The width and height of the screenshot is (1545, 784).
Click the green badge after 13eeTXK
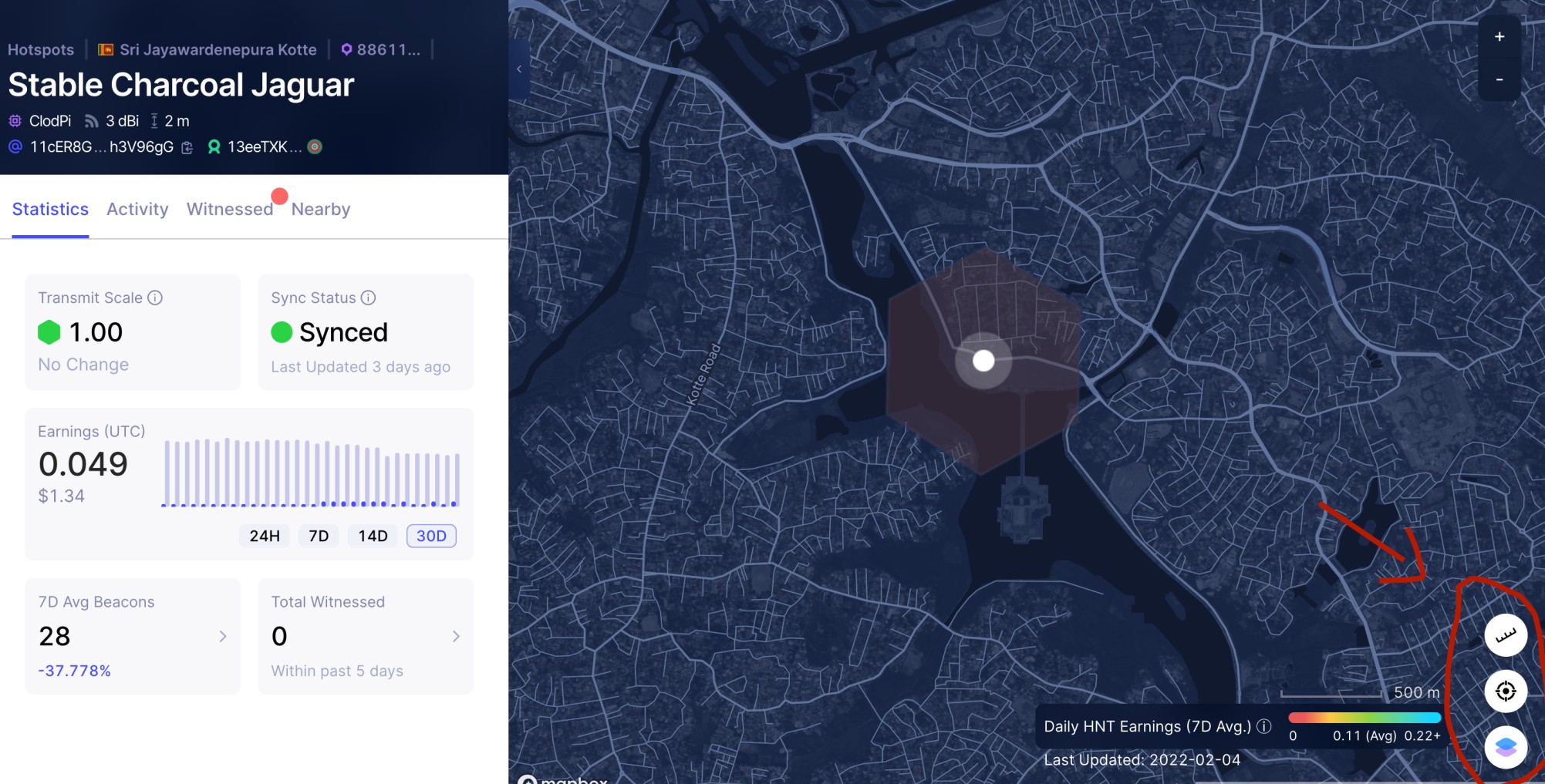coord(315,146)
